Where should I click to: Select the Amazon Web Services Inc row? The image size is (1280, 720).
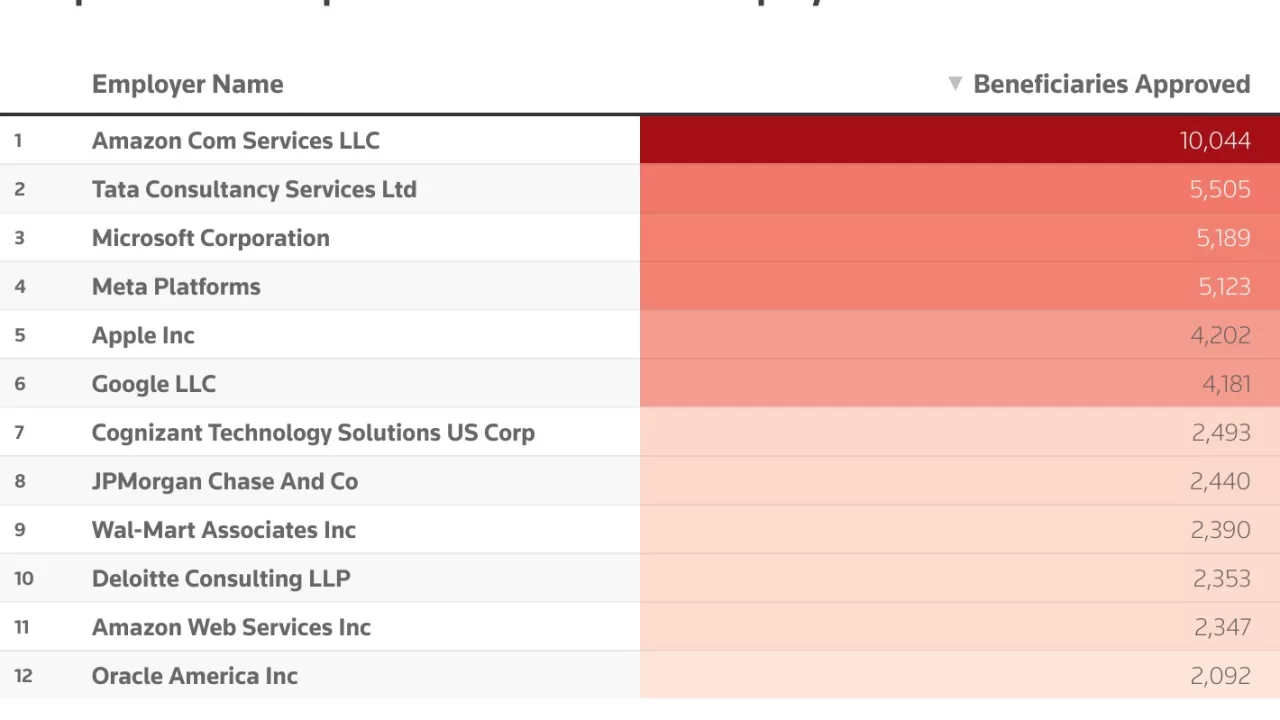click(x=231, y=627)
